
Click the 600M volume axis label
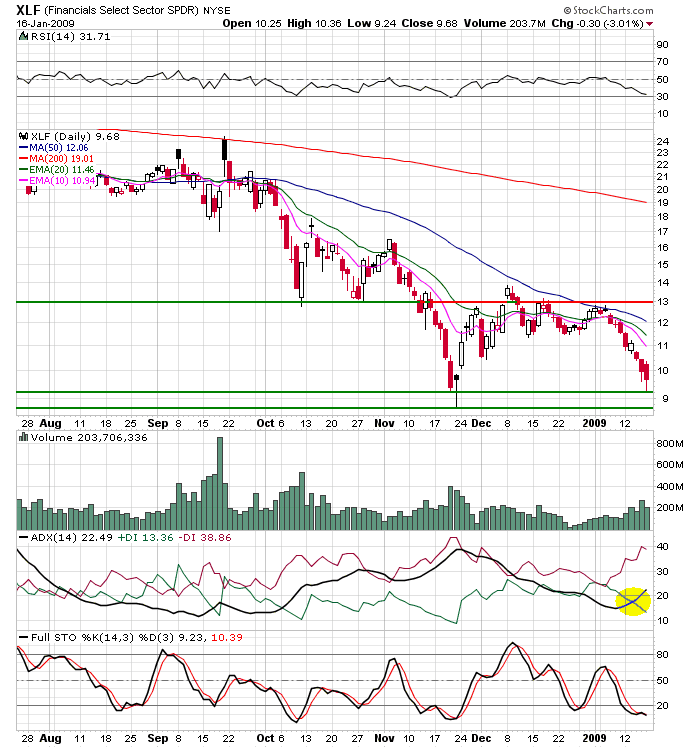tap(669, 465)
